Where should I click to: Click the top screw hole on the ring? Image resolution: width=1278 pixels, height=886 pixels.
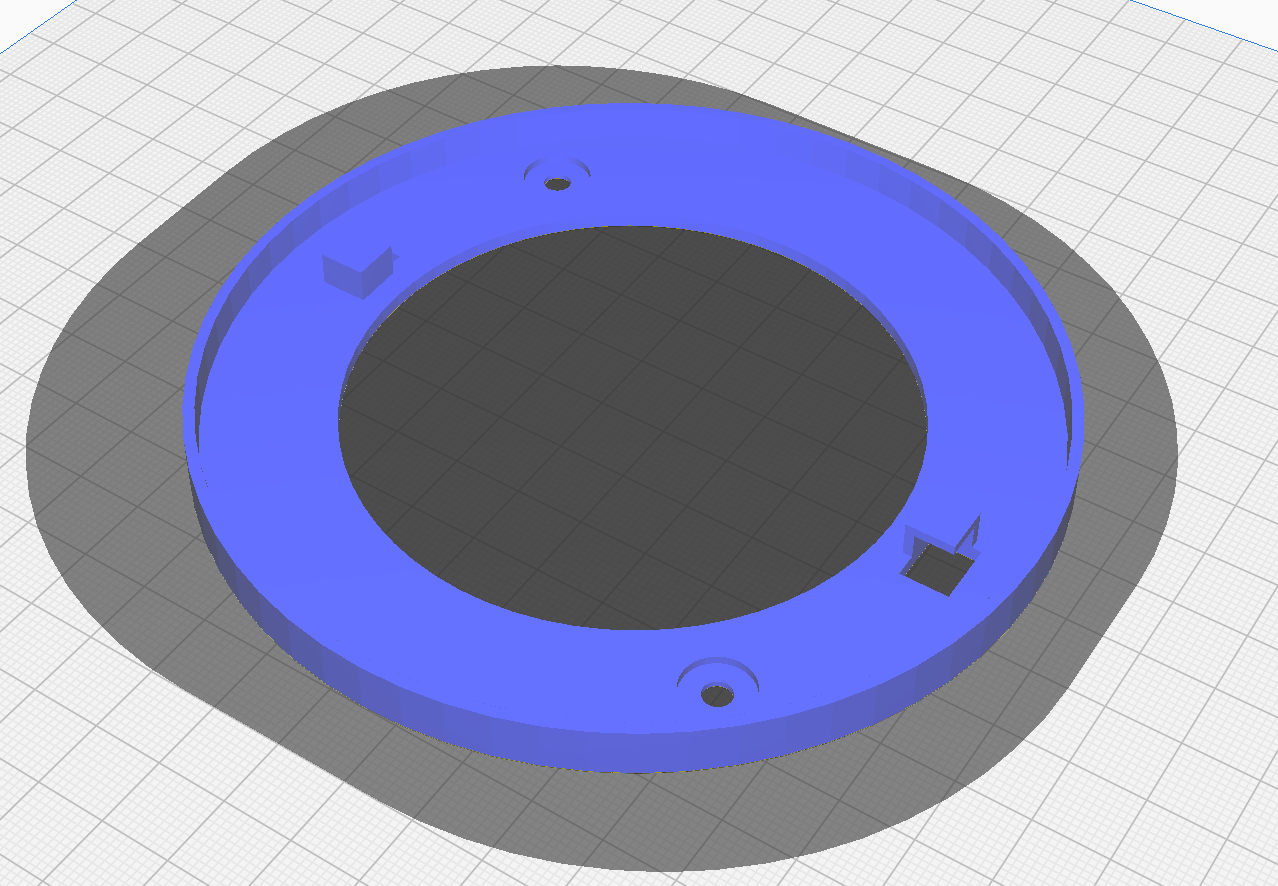click(558, 183)
